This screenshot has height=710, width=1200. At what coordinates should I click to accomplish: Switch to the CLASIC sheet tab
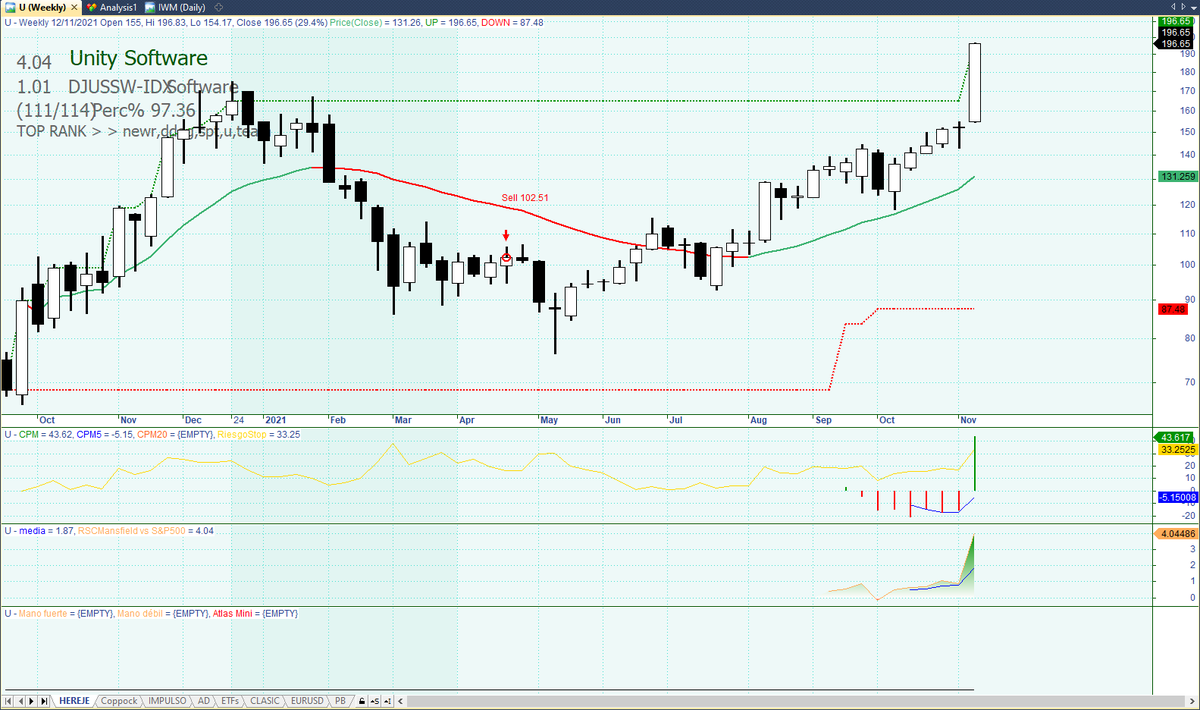[265, 700]
